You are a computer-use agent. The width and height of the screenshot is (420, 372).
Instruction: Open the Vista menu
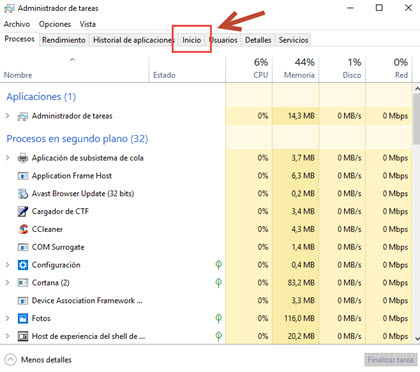(x=87, y=24)
